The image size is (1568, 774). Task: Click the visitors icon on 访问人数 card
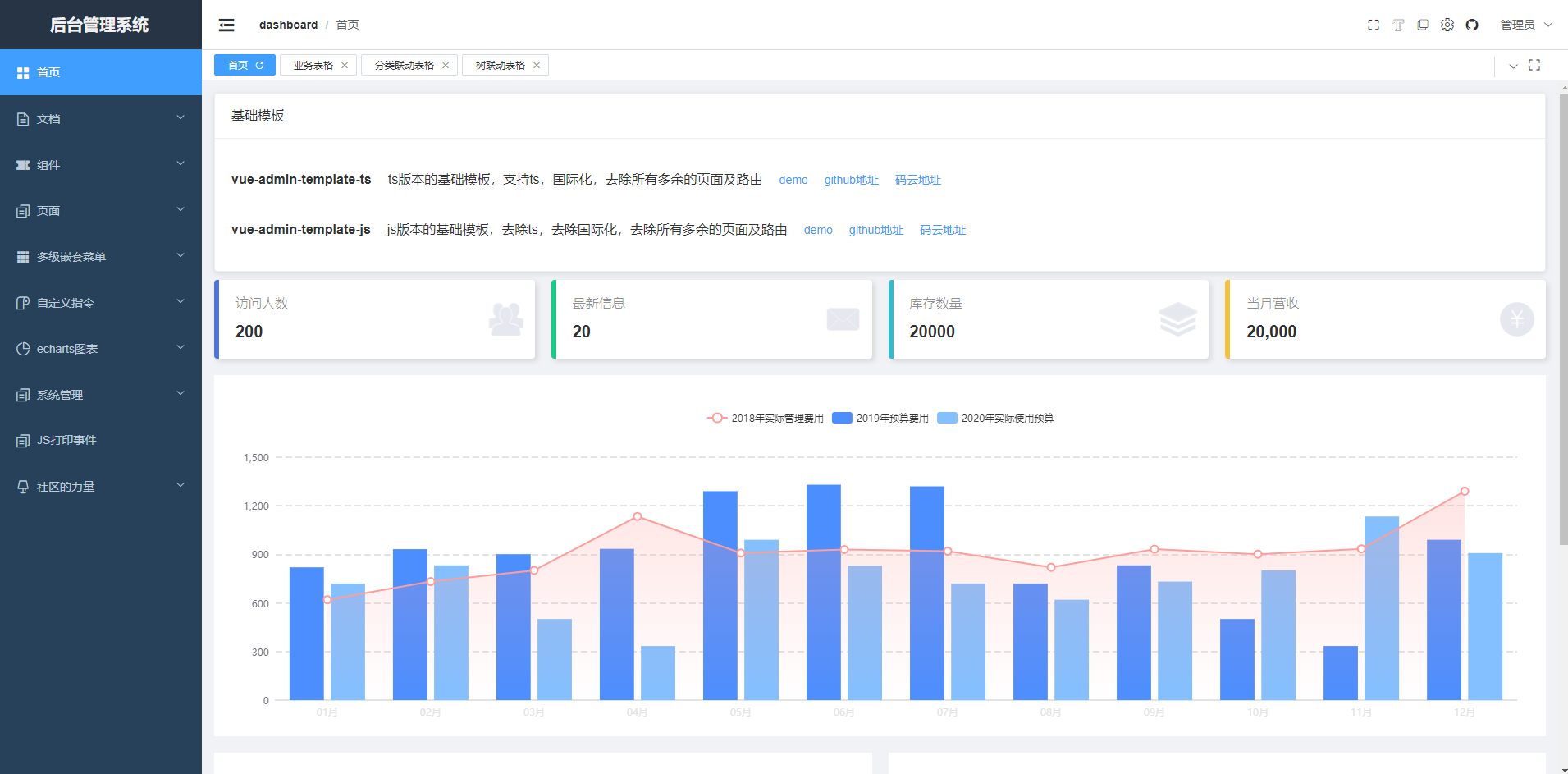click(506, 319)
